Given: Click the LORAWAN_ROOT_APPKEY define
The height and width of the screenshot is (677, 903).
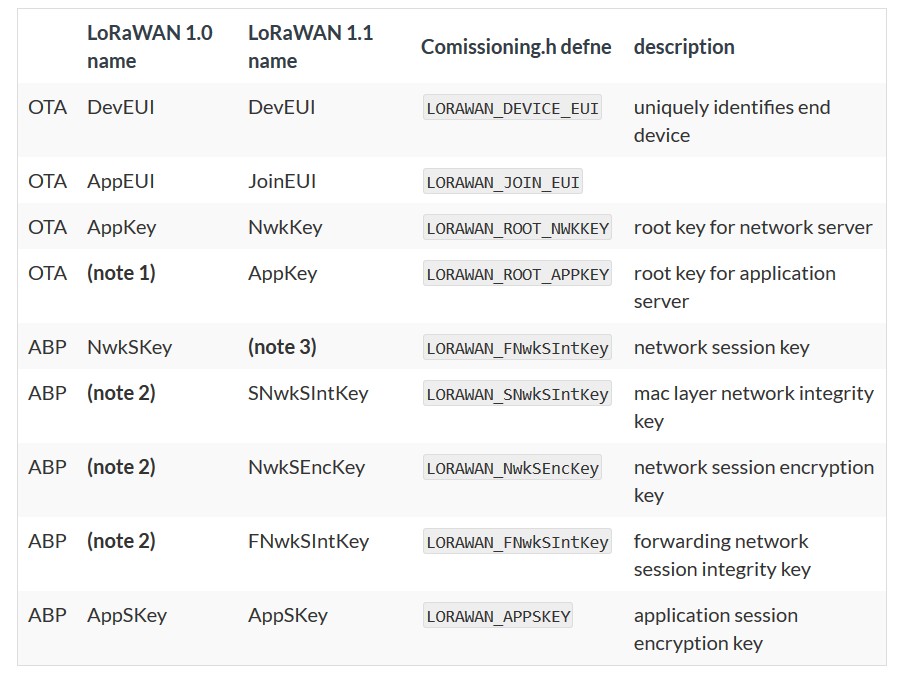Looking at the screenshot, I should pyautogui.click(x=517, y=273).
